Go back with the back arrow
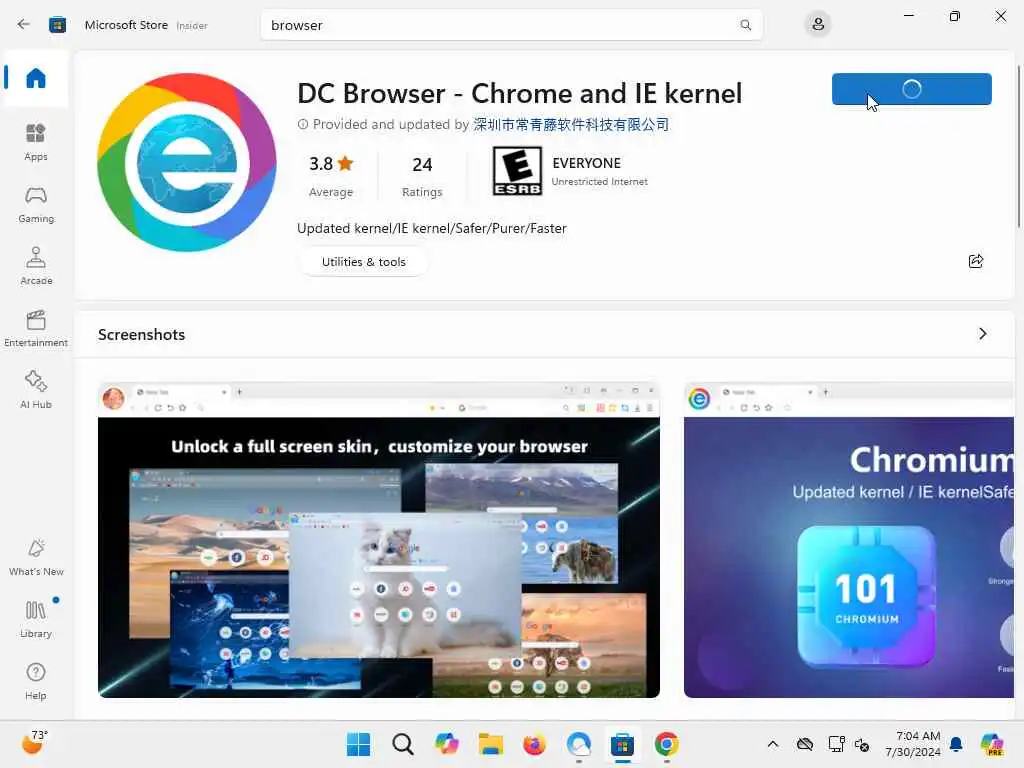 click(x=24, y=25)
